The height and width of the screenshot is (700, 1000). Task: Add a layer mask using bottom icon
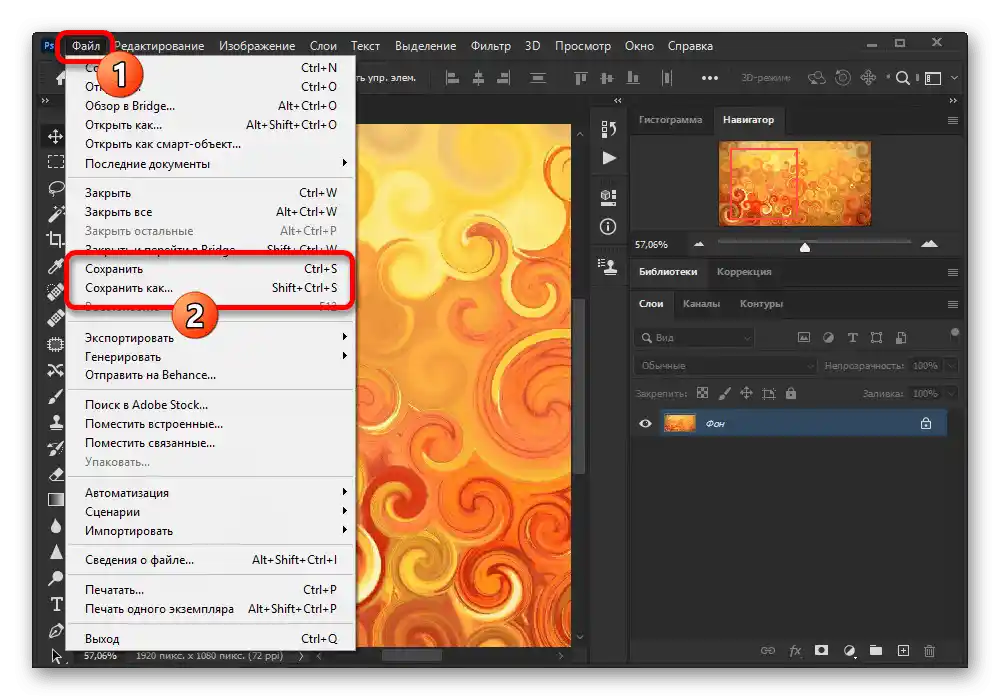[x=821, y=650]
